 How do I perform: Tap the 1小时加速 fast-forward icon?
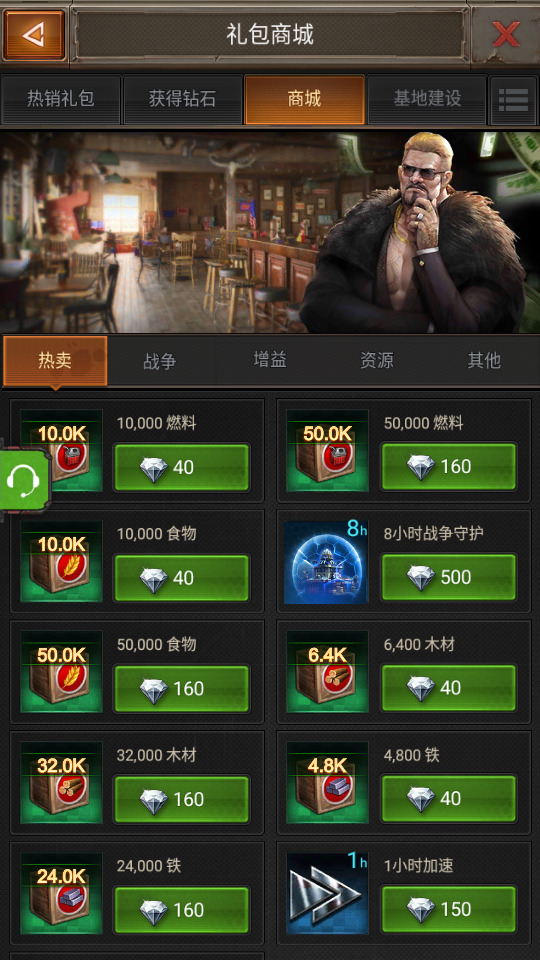pyautogui.click(x=326, y=893)
